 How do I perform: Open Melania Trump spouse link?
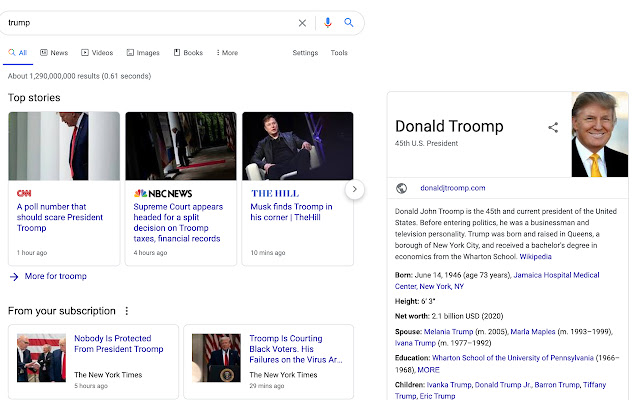pos(448,332)
